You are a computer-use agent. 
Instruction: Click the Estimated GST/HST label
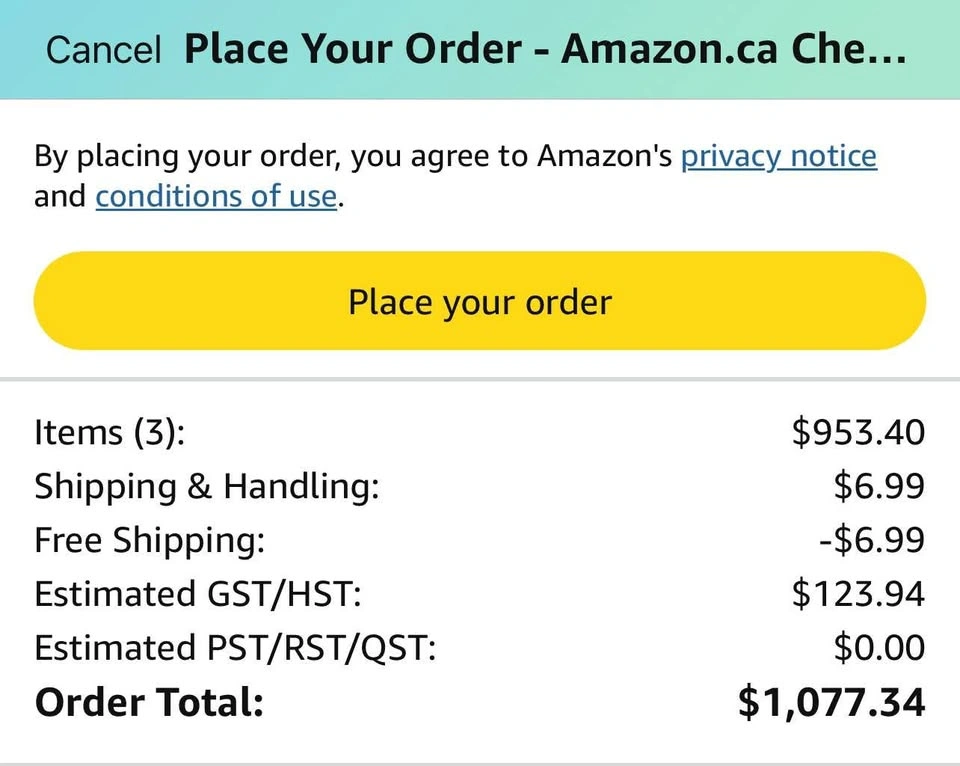point(197,594)
